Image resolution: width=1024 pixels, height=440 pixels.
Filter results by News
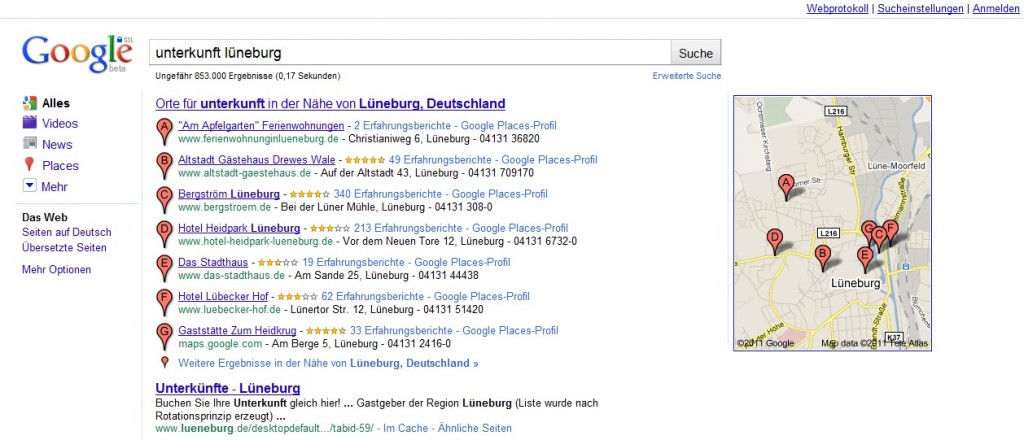(x=57, y=144)
